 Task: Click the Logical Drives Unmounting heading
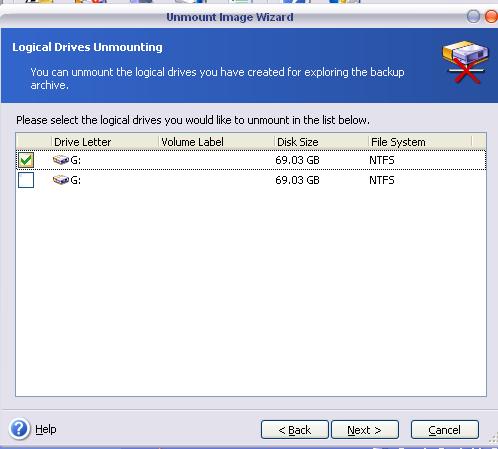pos(87,47)
